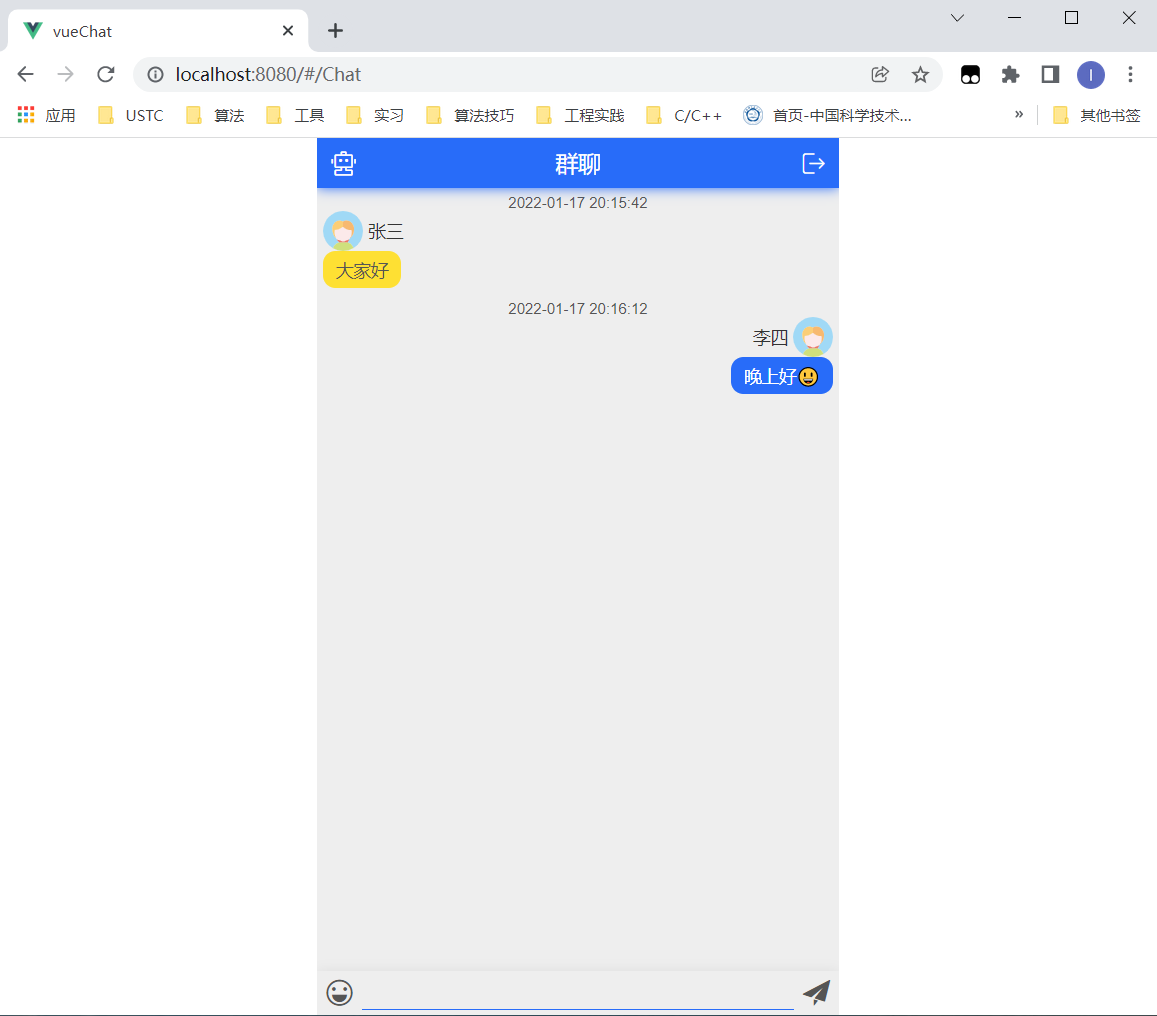
Task: Click timestamp 2022-01-17 20:16:12
Action: pyautogui.click(x=578, y=309)
